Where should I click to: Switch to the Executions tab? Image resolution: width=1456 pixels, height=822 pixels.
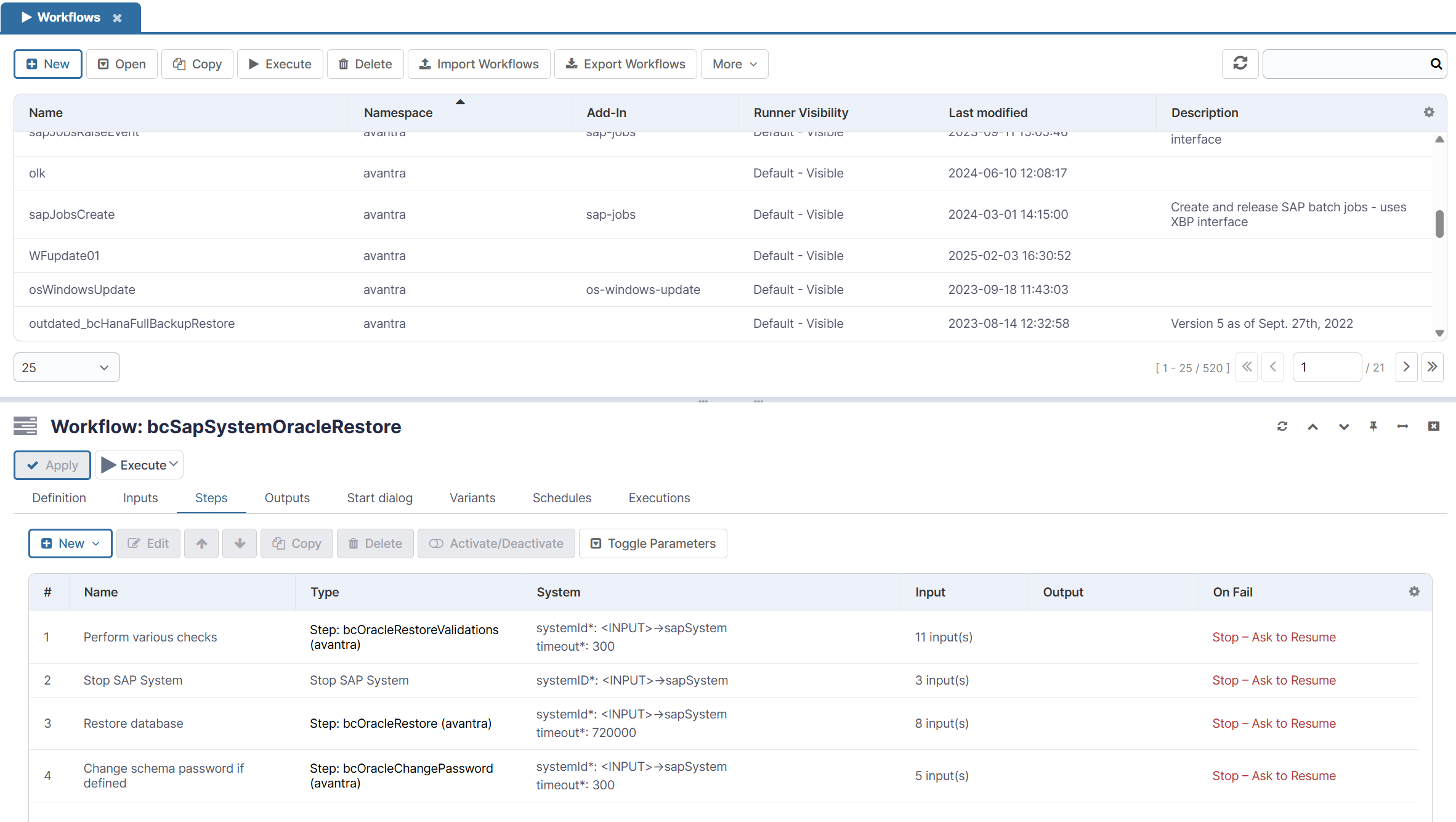659,497
